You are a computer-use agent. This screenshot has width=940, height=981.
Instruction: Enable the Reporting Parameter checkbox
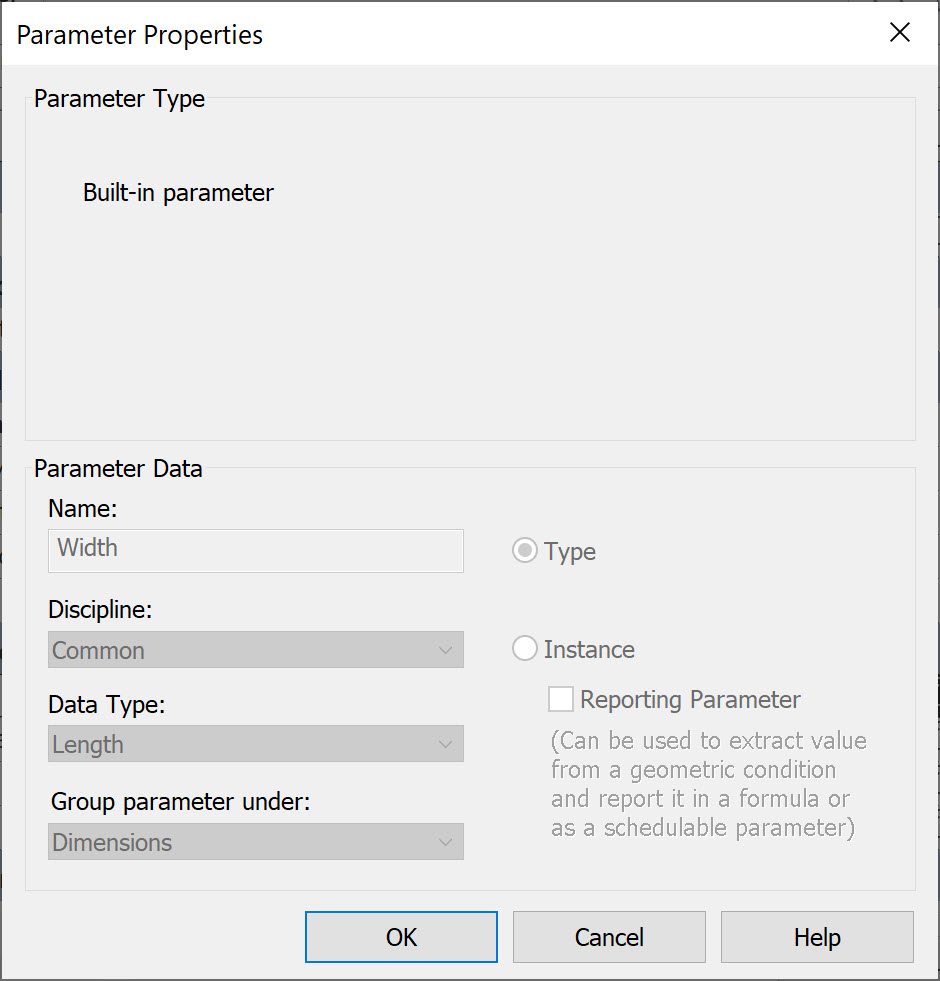click(560, 699)
